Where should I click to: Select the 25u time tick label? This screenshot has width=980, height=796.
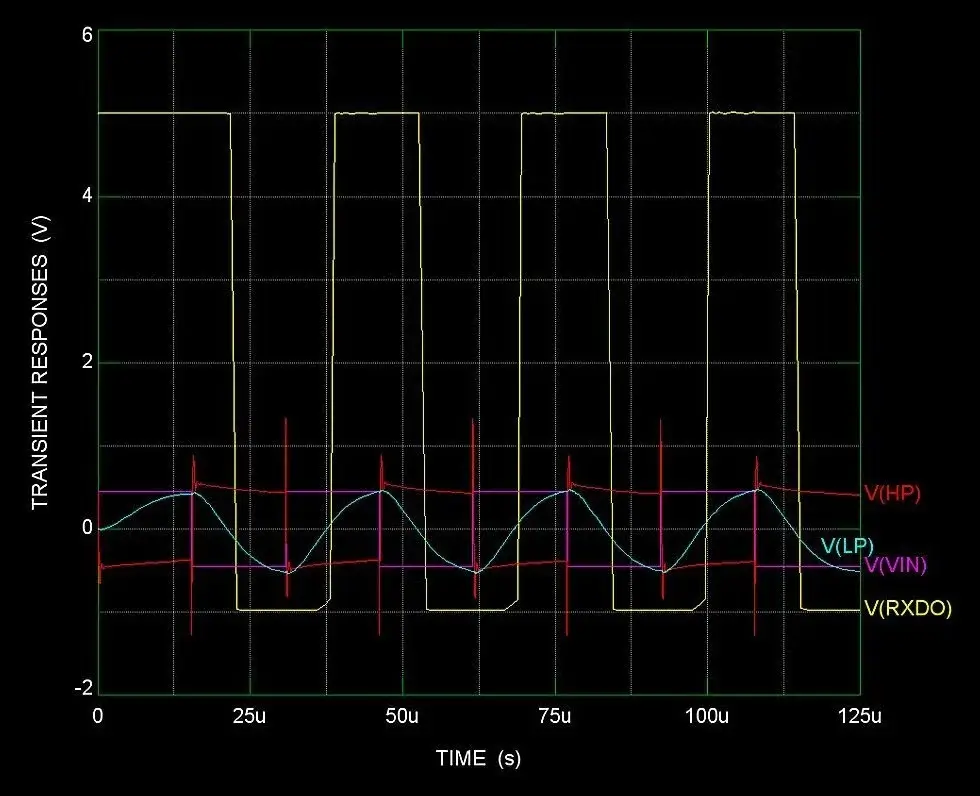[251, 715]
